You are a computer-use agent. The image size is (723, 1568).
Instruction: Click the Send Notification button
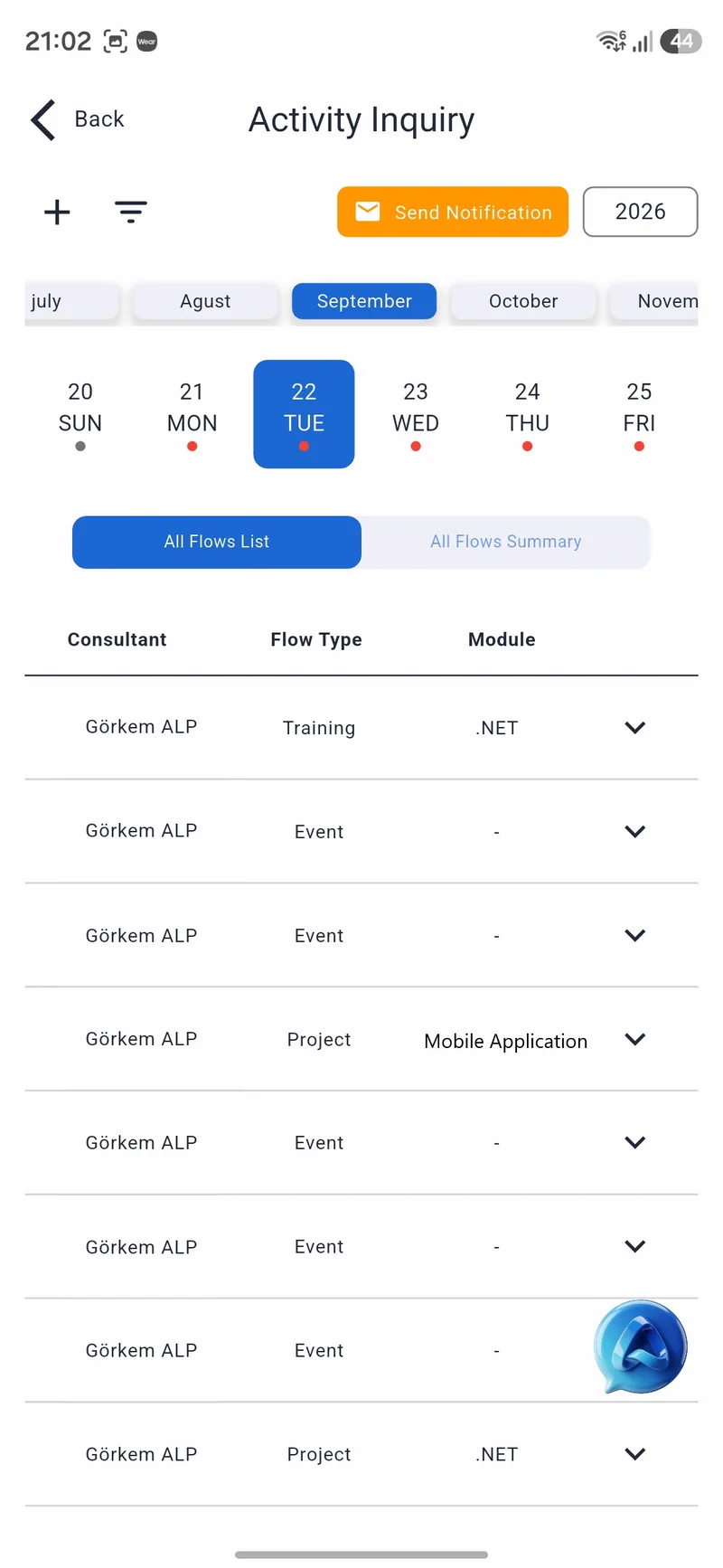[x=453, y=212]
